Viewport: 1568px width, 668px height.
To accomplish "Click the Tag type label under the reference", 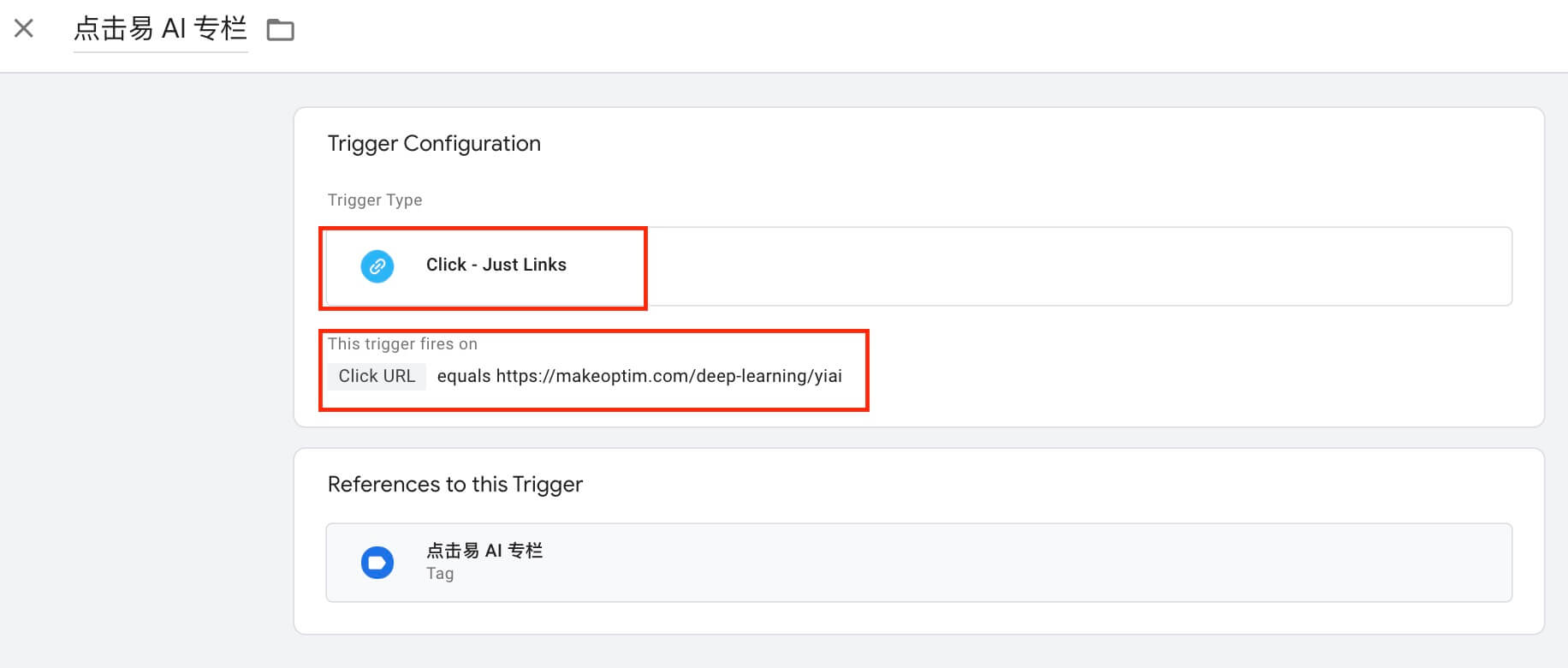I will 440,574.
